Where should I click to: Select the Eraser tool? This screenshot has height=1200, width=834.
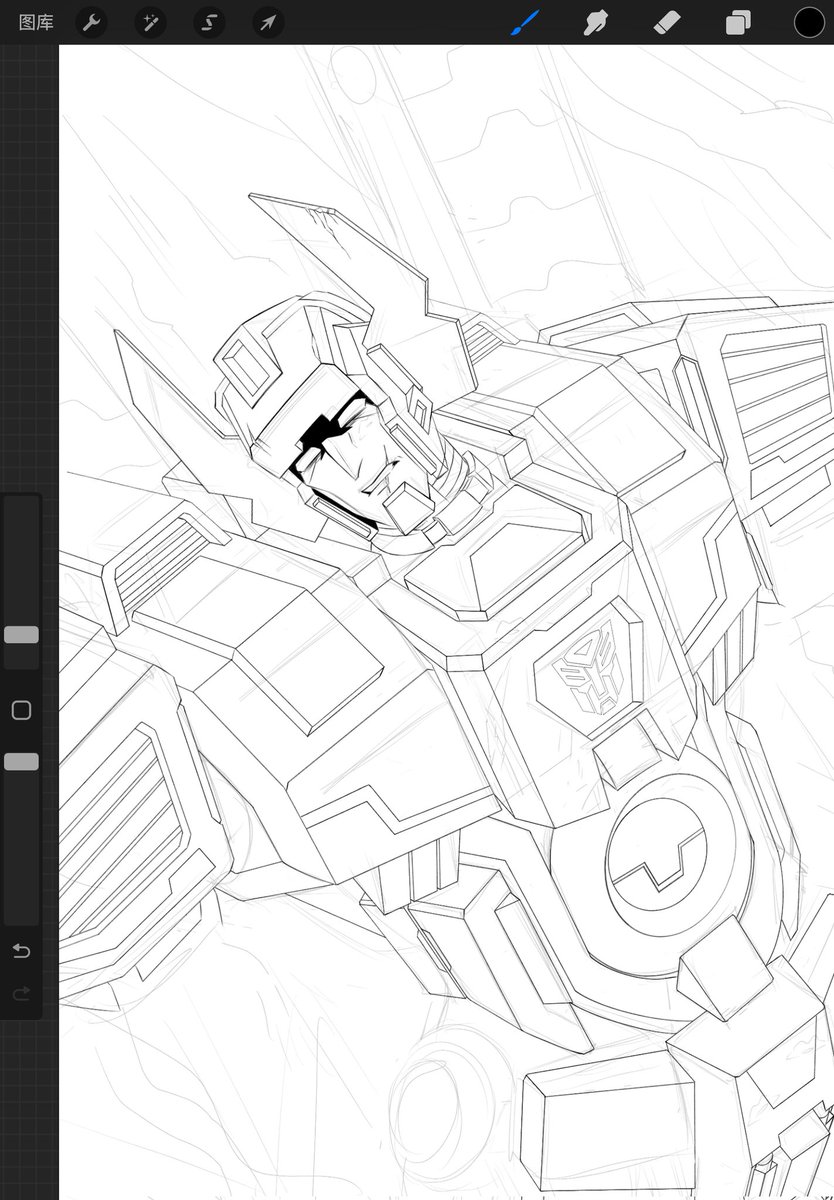coord(667,22)
